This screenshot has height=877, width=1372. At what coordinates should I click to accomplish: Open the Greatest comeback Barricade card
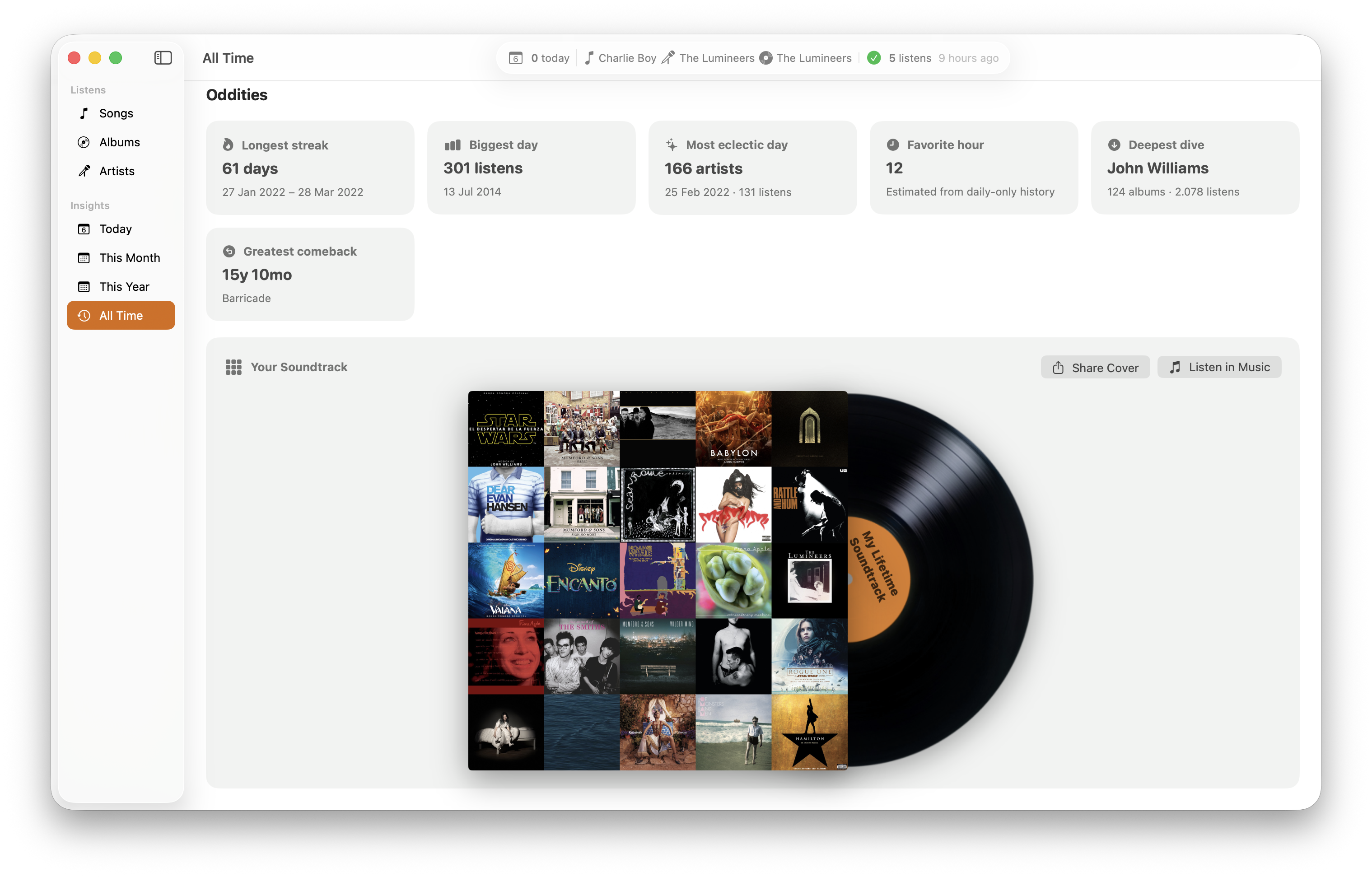coord(310,275)
